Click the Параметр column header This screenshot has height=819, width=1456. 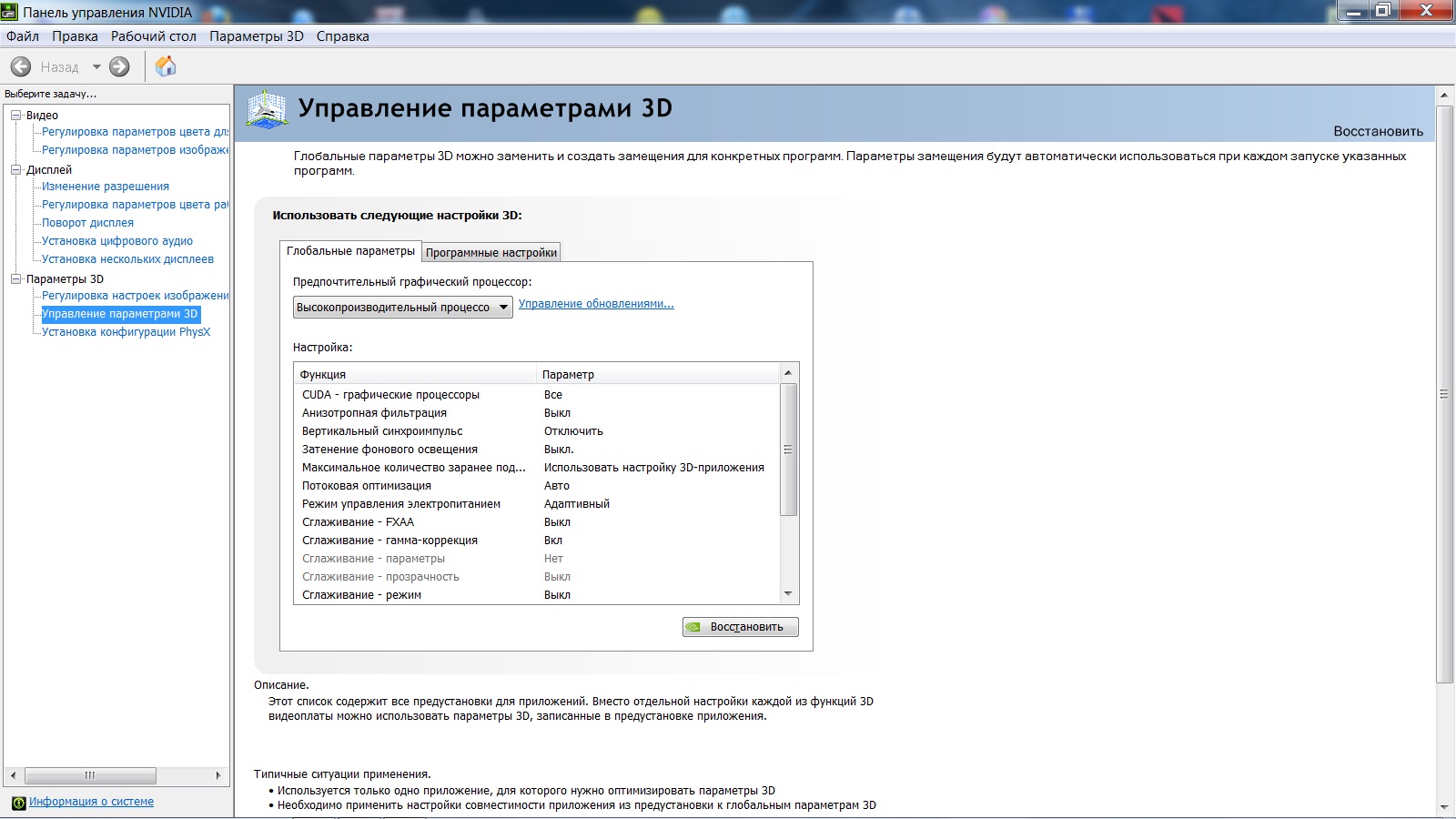[x=659, y=374]
